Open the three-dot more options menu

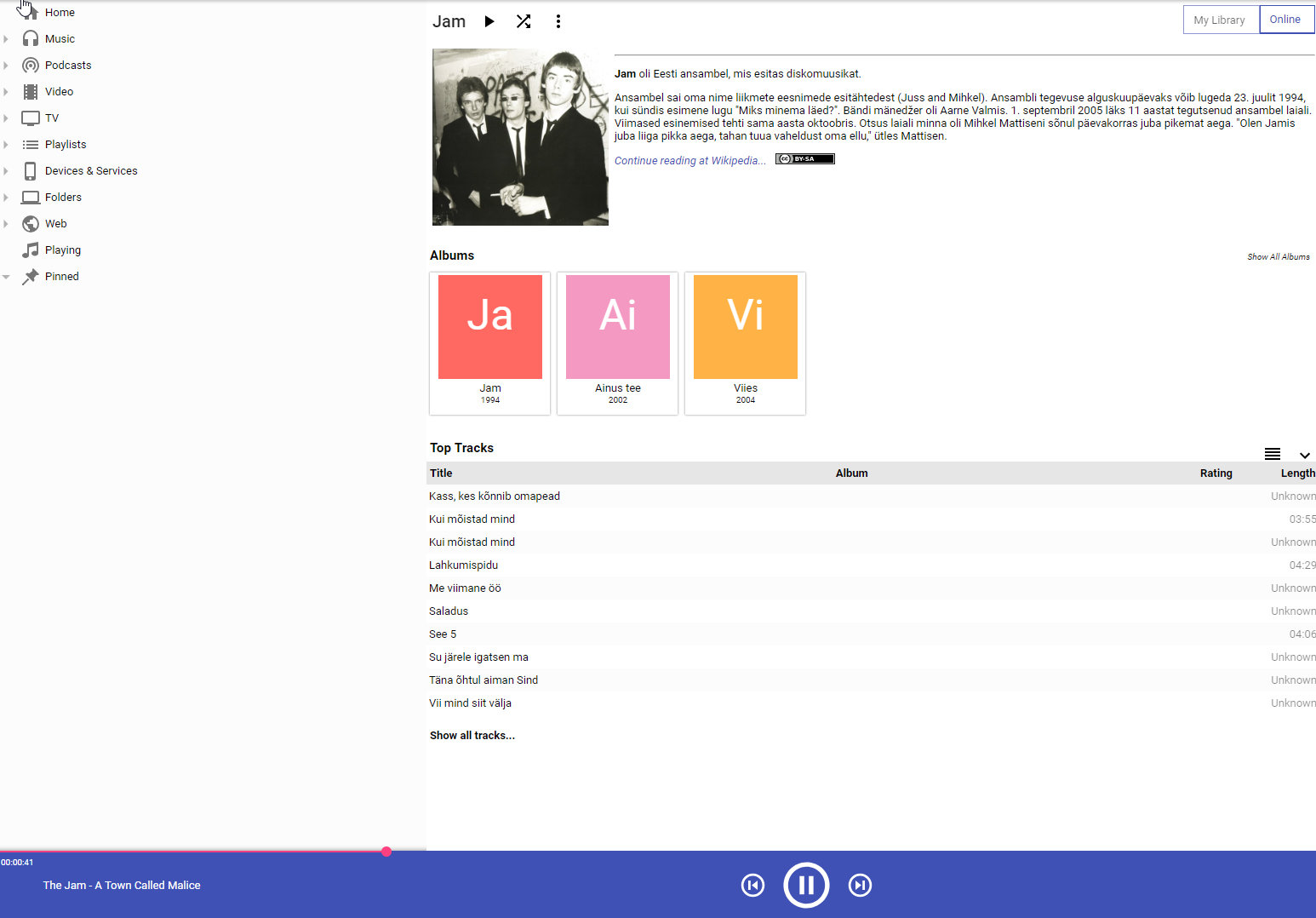click(x=558, y=21)
